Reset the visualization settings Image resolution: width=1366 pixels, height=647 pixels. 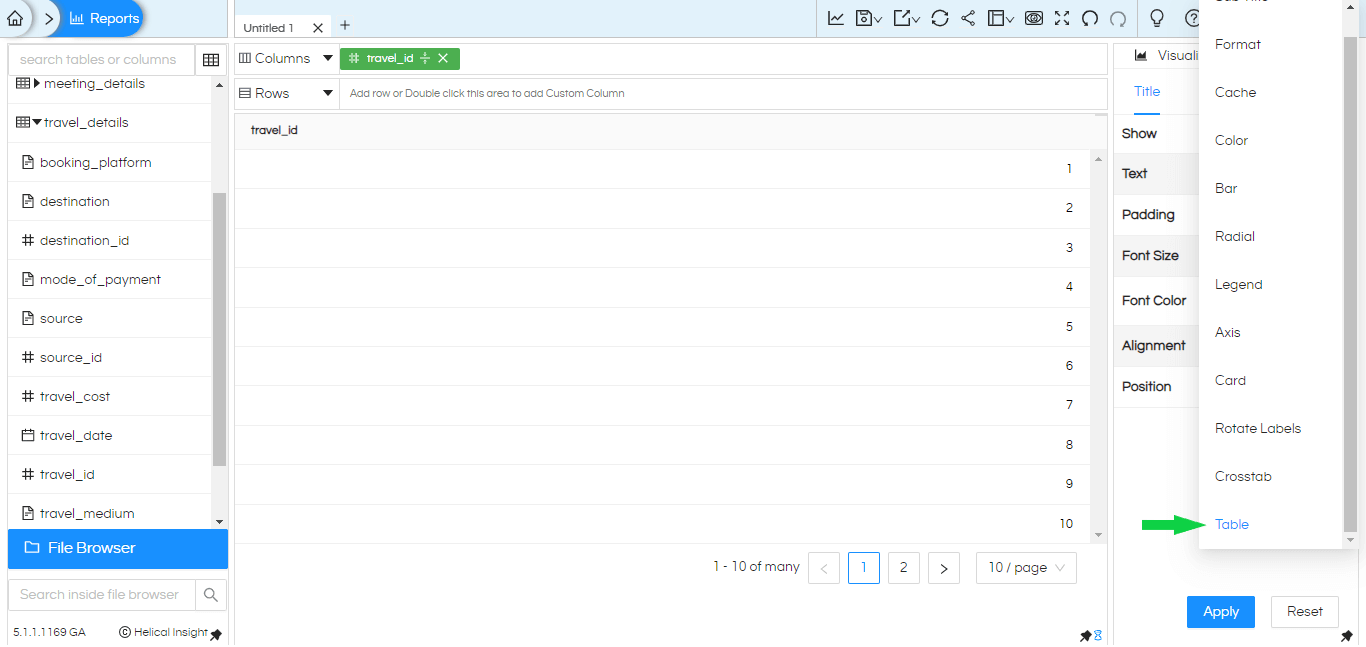coord(1305,612)
